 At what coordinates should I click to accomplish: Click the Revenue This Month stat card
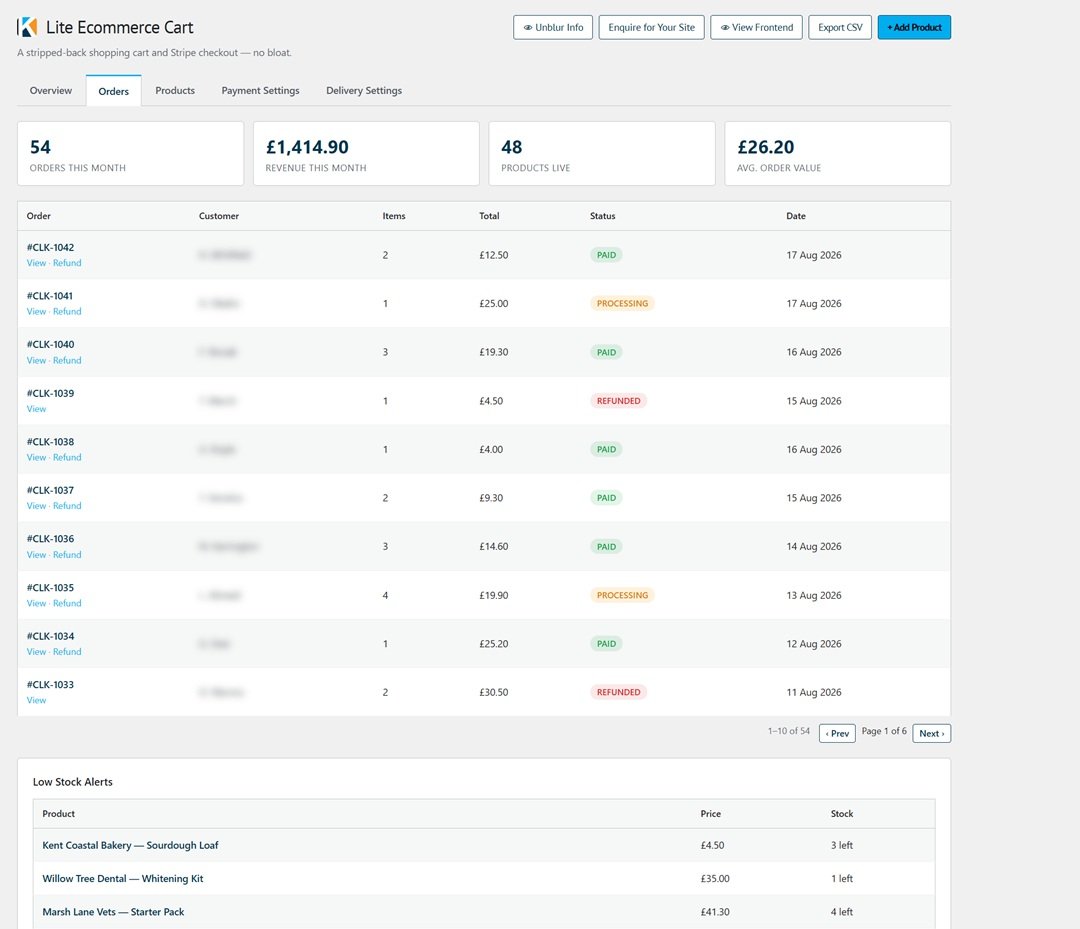(366, 154)
